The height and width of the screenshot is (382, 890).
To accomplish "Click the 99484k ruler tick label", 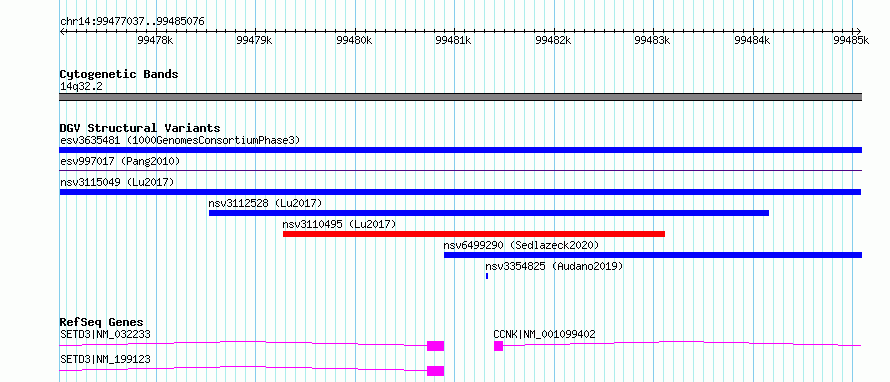I will [752, 40].
